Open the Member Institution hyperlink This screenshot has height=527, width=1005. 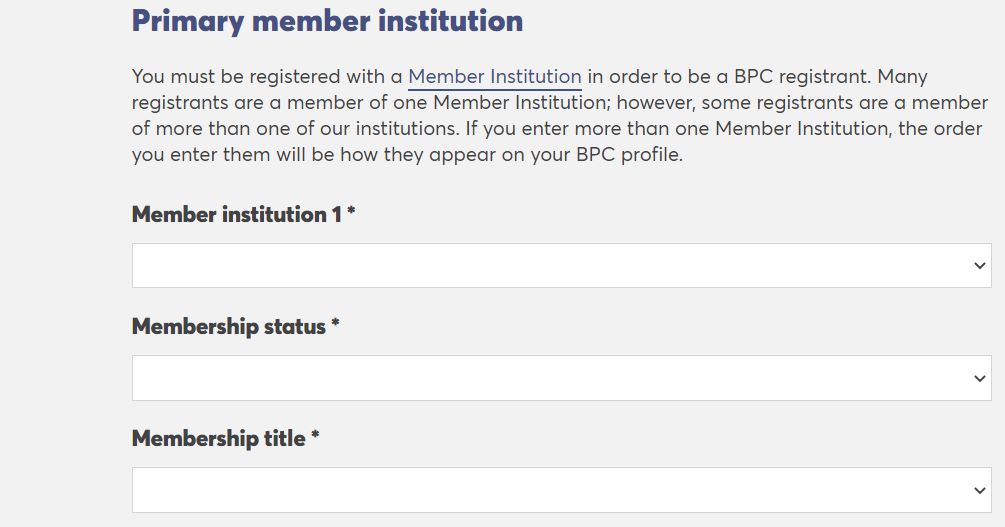pos(495,77)
